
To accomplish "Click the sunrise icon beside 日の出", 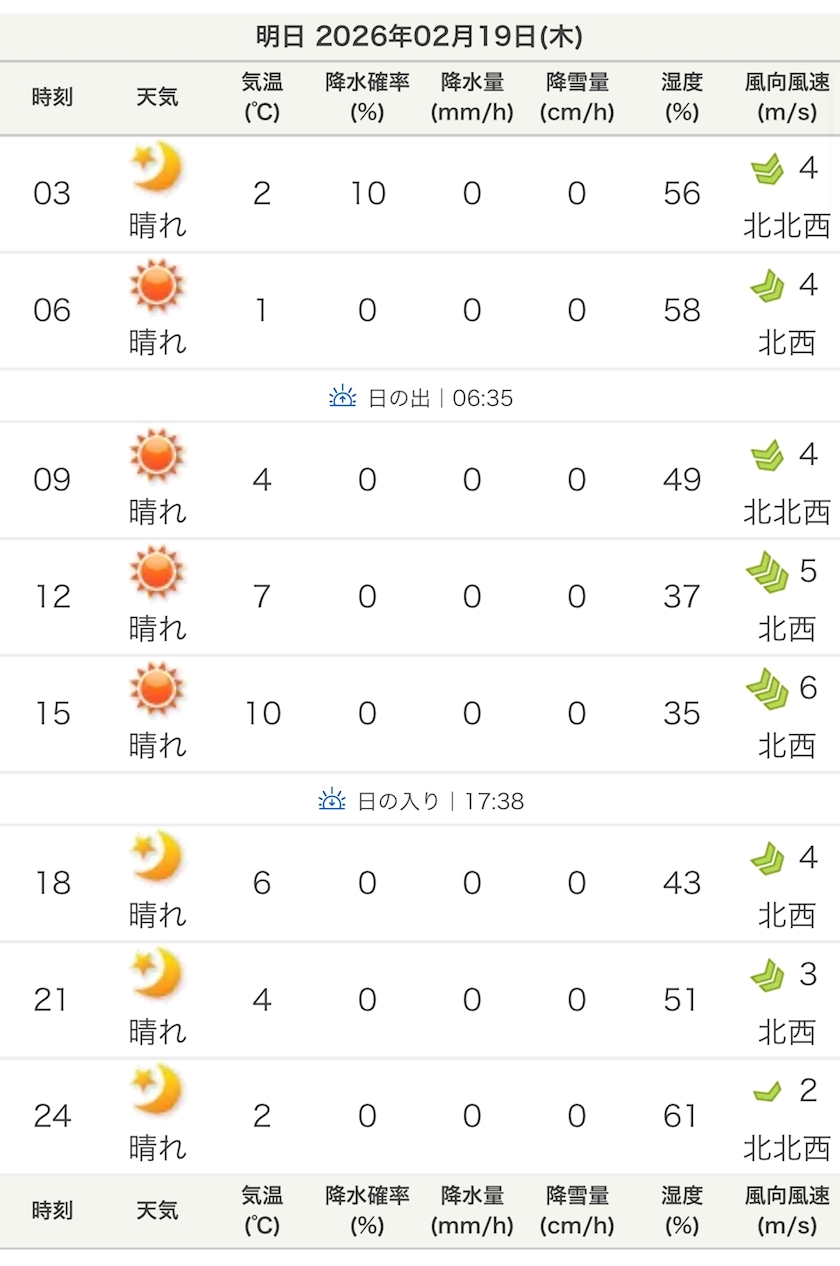I will click(342, 397).
